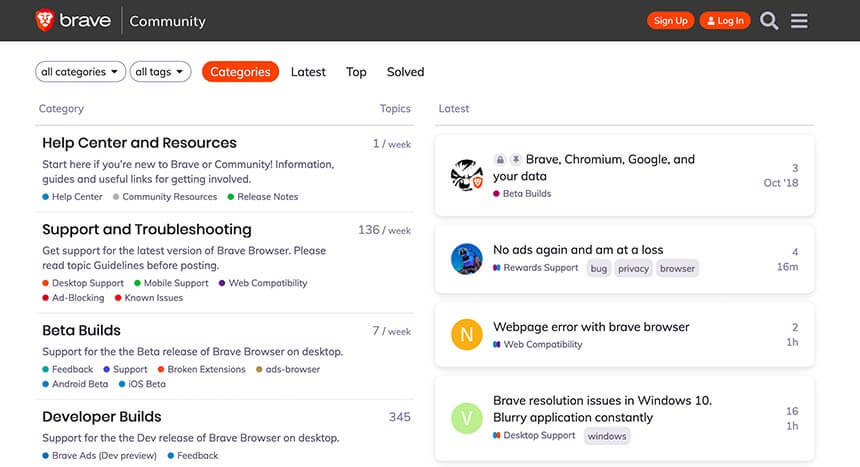The height and width of the screenshot is (467, 860).
Task: Open search with the magnifier icon
Action: click(768, 21)
